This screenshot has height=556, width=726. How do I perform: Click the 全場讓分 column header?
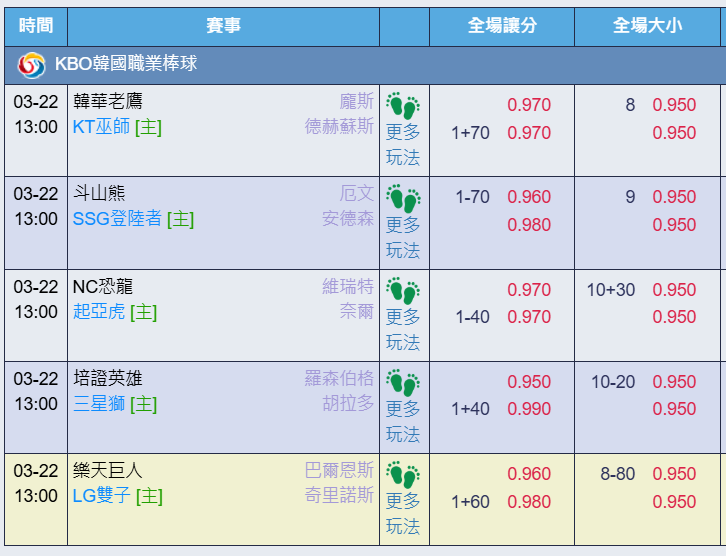tap(502, 26)
